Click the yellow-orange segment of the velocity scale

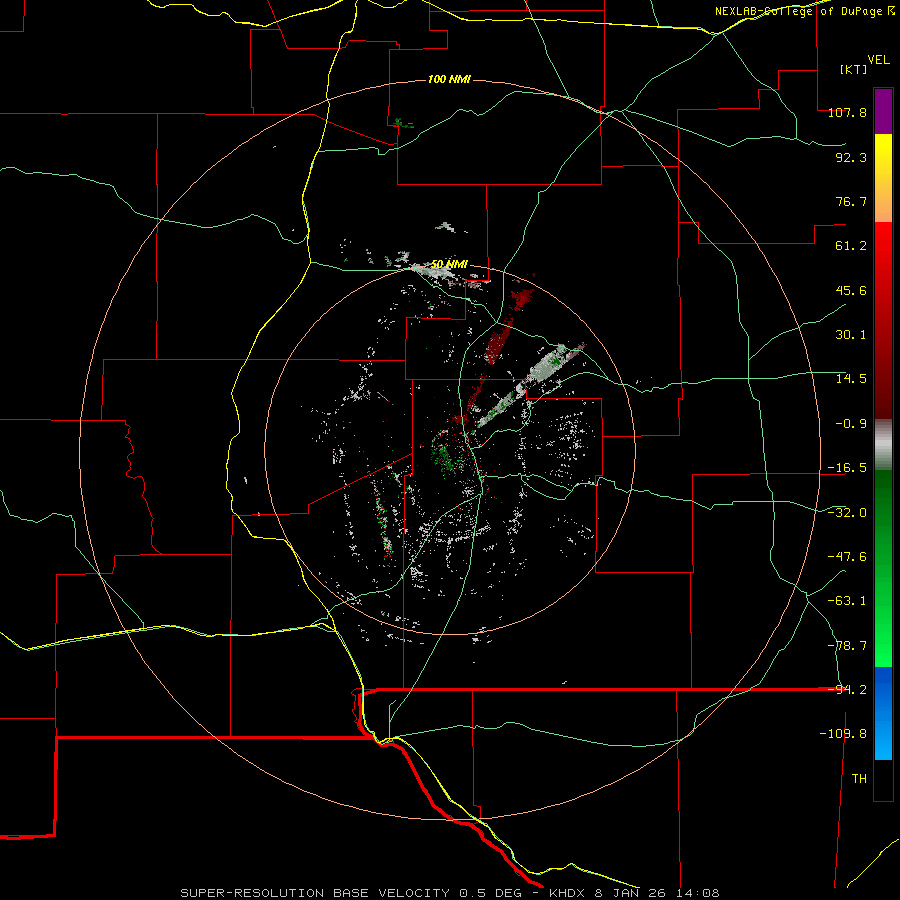[x=883, y=178]
